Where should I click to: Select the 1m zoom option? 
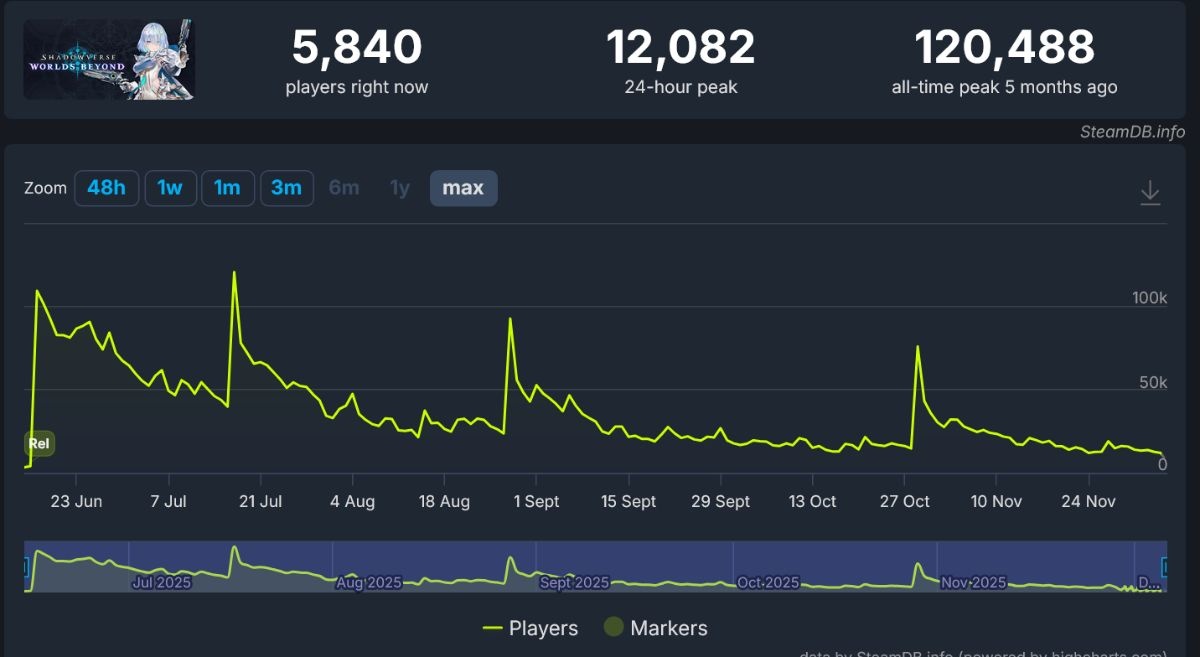(227, 188)
